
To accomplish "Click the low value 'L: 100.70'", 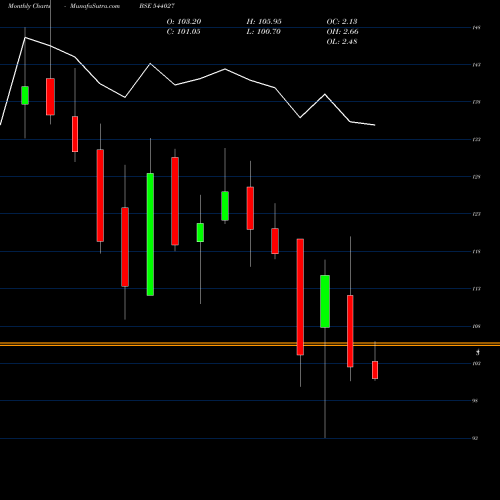I will click(x=264, y=31).
